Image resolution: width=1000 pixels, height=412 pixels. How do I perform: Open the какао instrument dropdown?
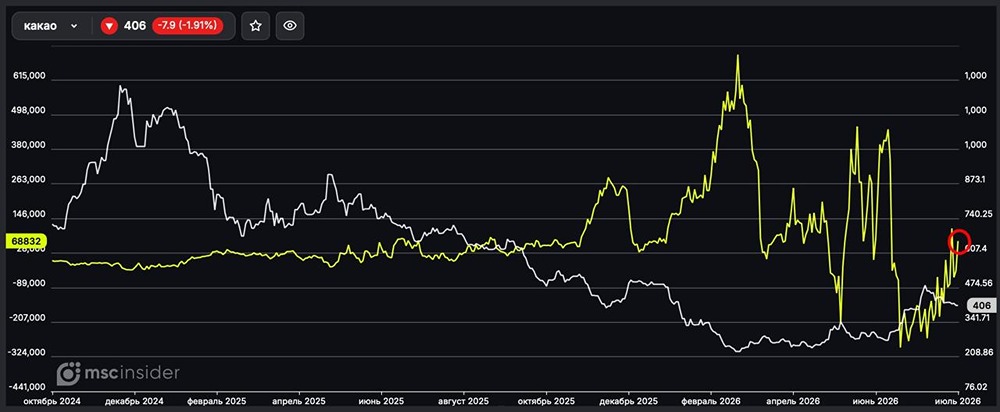point(51,26)
